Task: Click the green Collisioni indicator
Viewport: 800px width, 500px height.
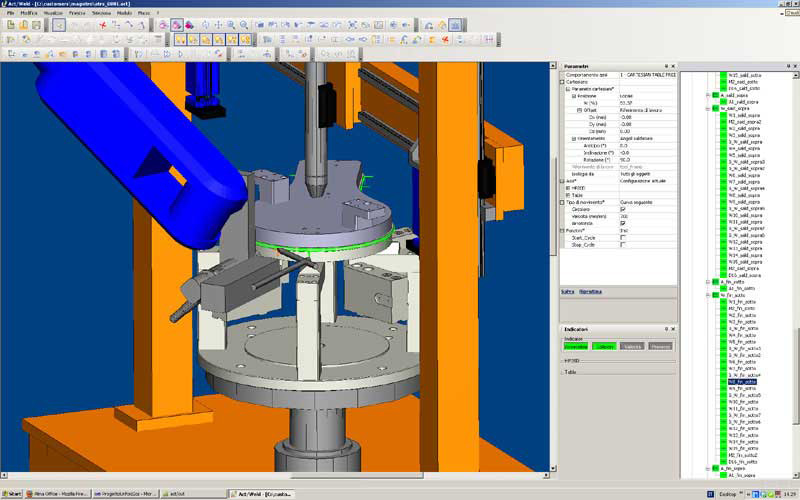Action: click(603, 346)
